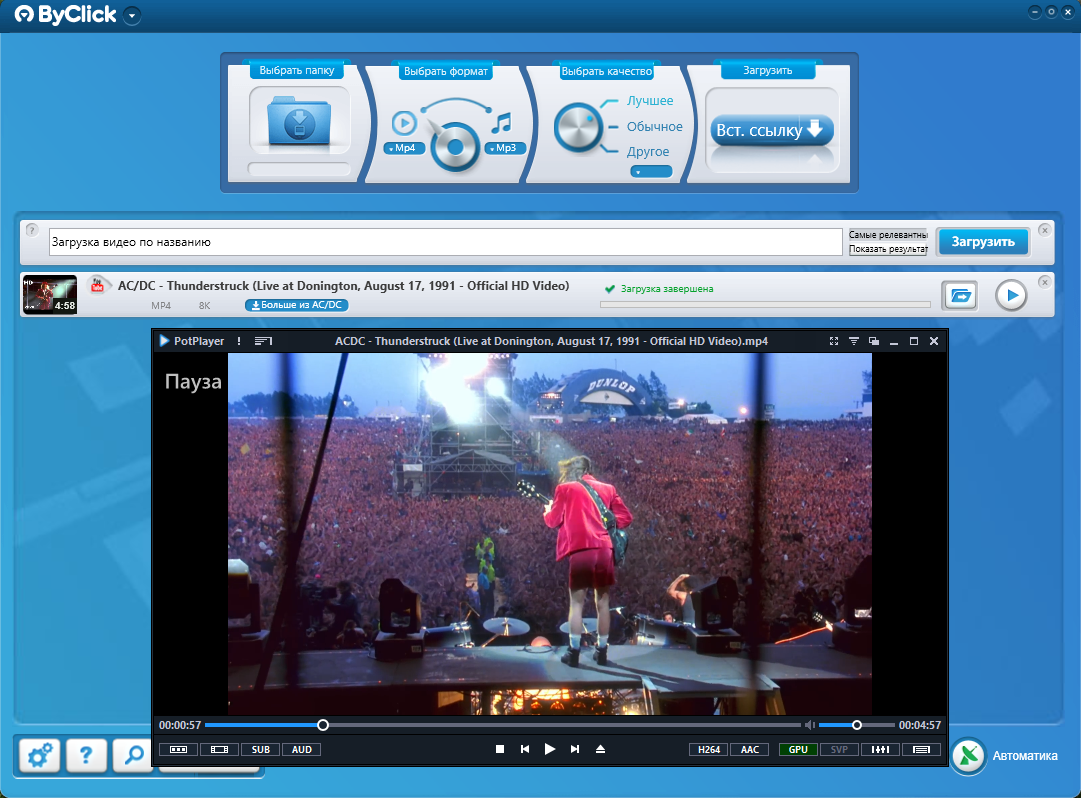Image resolution: width=1081 pixels, height=798 pixels.
Task: Click the blue Загрузить search button
Action: [983, 242]
